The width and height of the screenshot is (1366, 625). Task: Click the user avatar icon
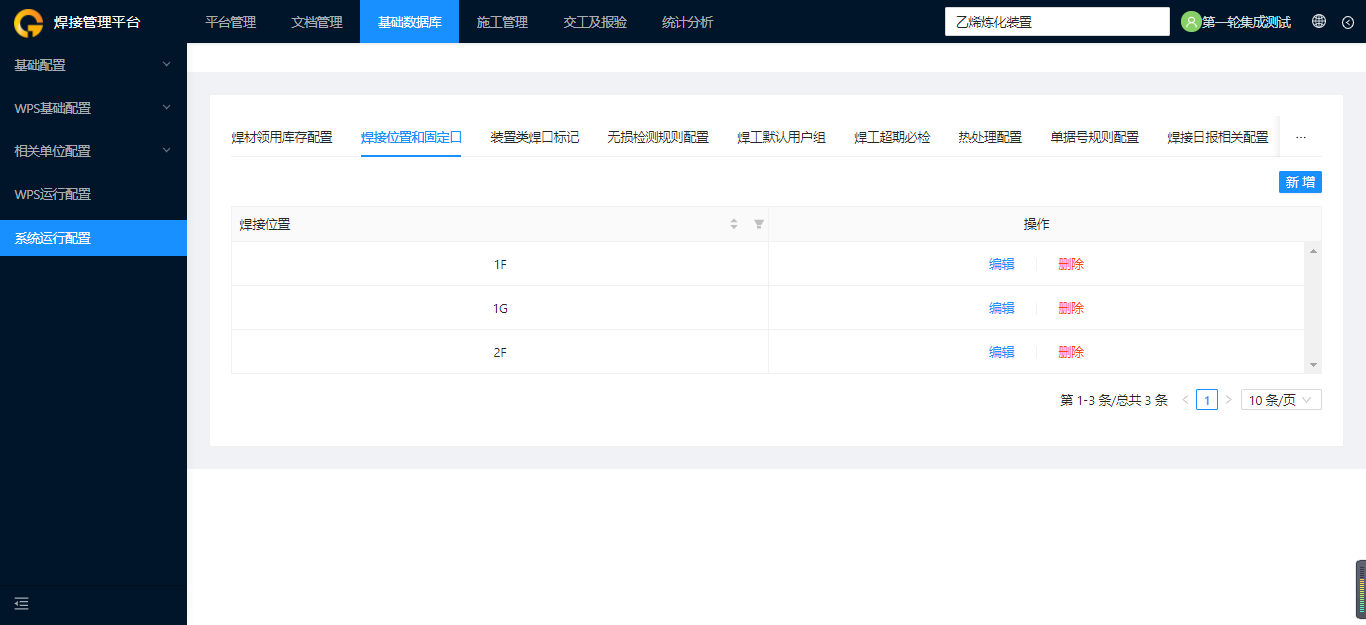tap(1191, 22)
